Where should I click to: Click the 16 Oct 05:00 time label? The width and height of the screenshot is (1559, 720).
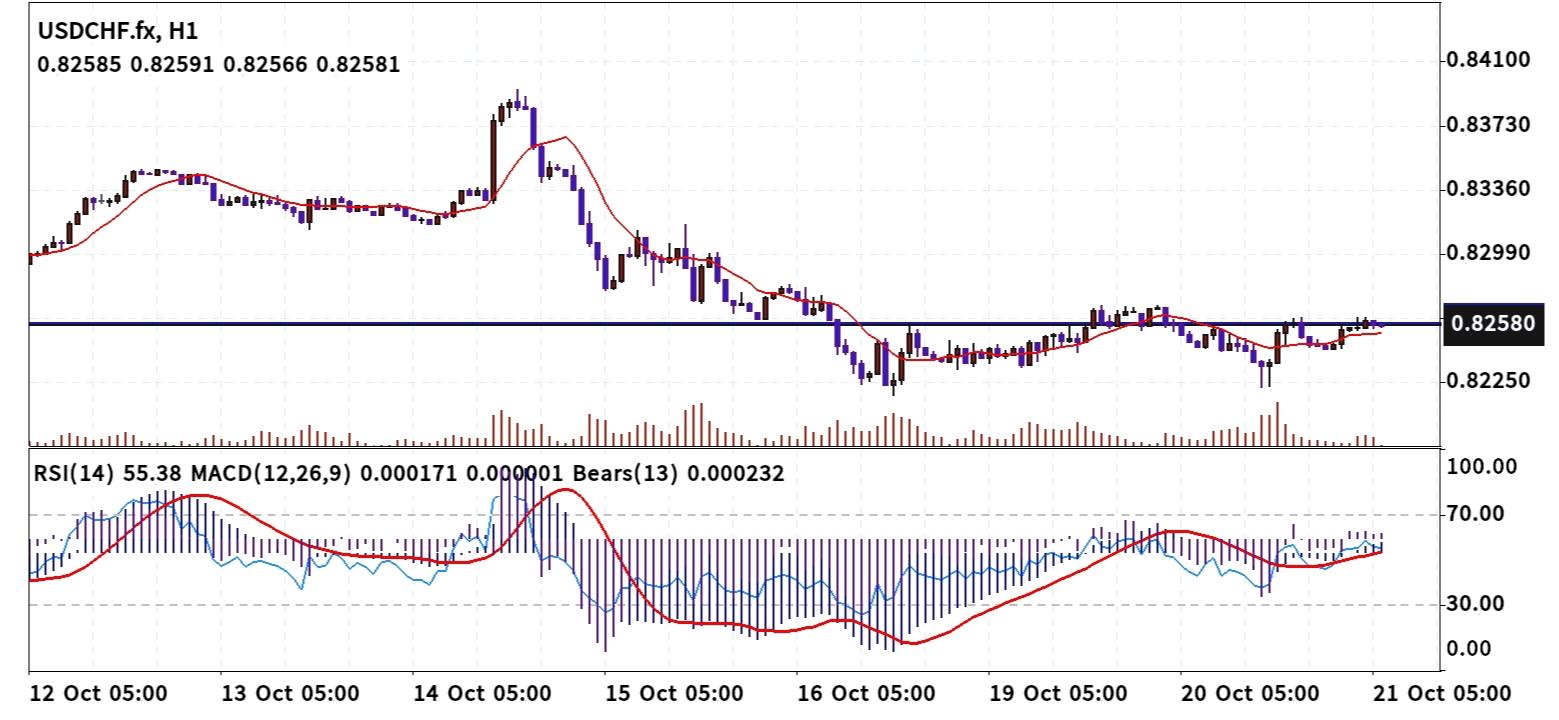(x=866, y=694)
